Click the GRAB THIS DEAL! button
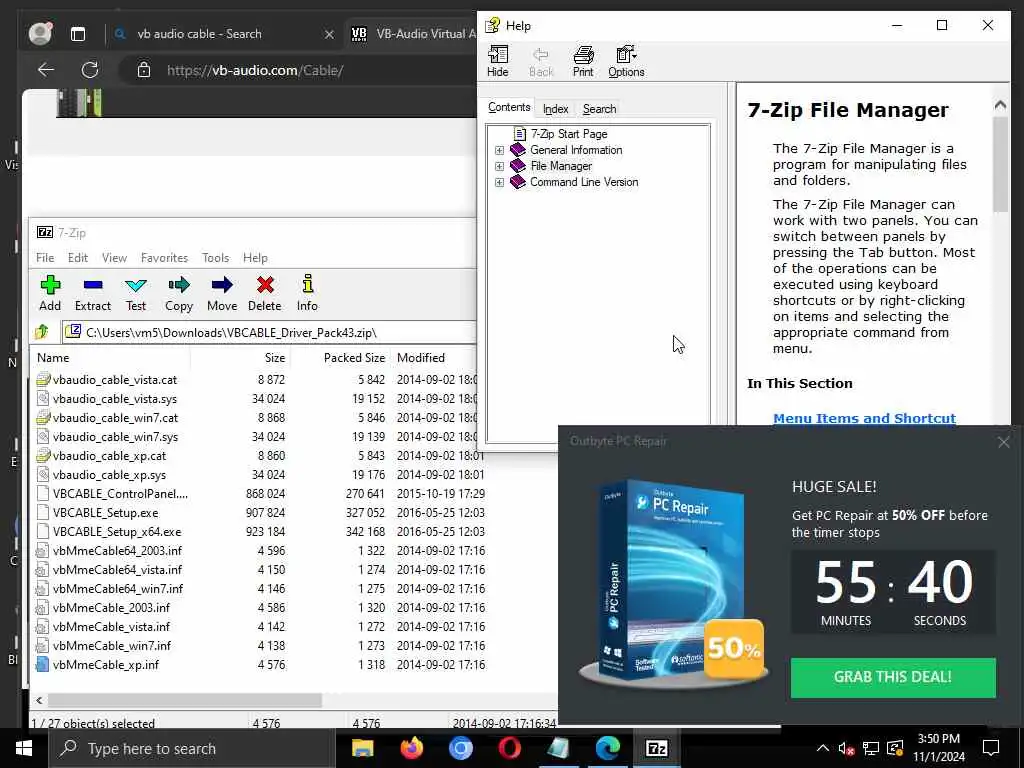Image resolution: width=1024 pixels, height=768 pixels. [893, 677]
